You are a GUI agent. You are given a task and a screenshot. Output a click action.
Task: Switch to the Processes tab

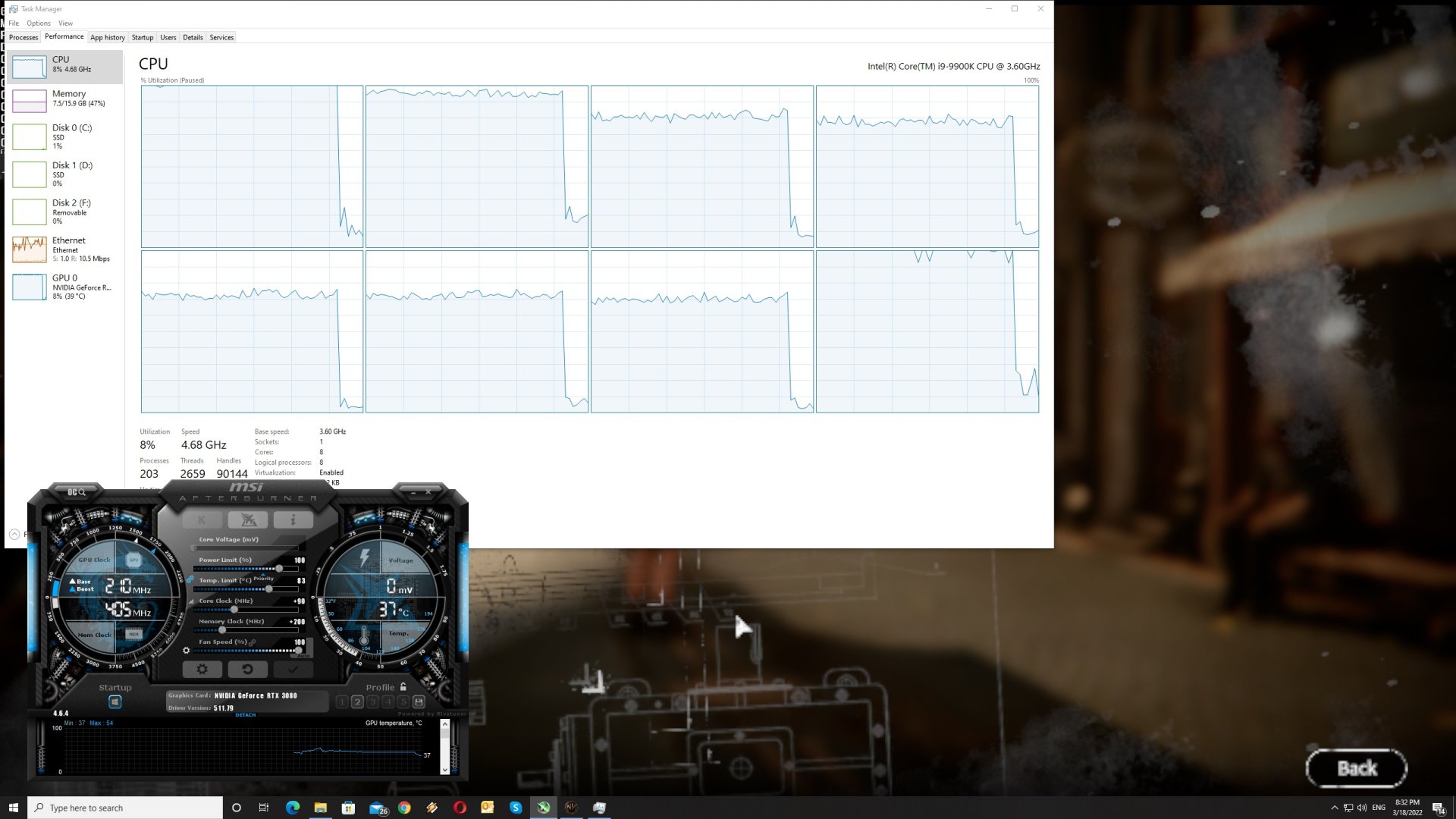click(24, 37)
